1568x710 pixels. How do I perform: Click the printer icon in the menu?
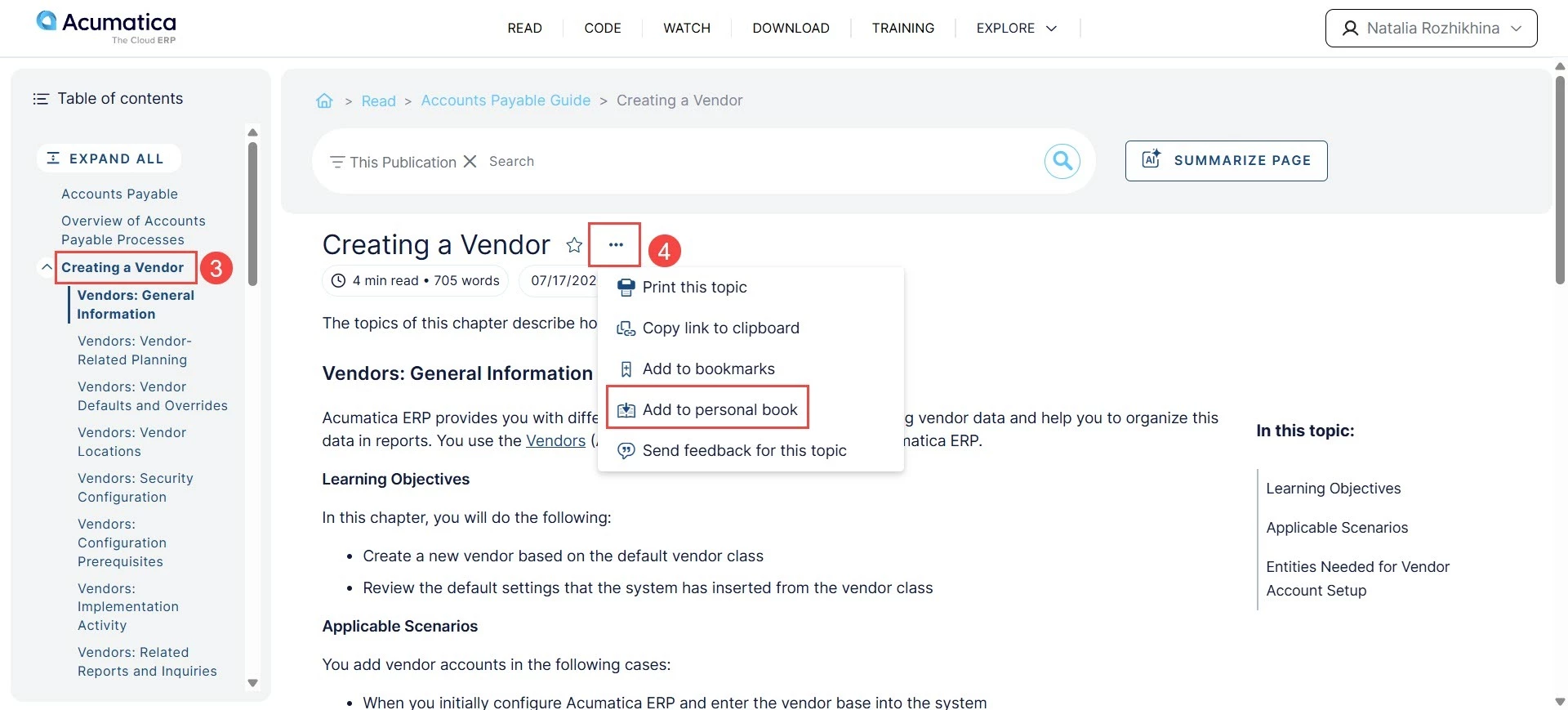(x=626, y=288)
